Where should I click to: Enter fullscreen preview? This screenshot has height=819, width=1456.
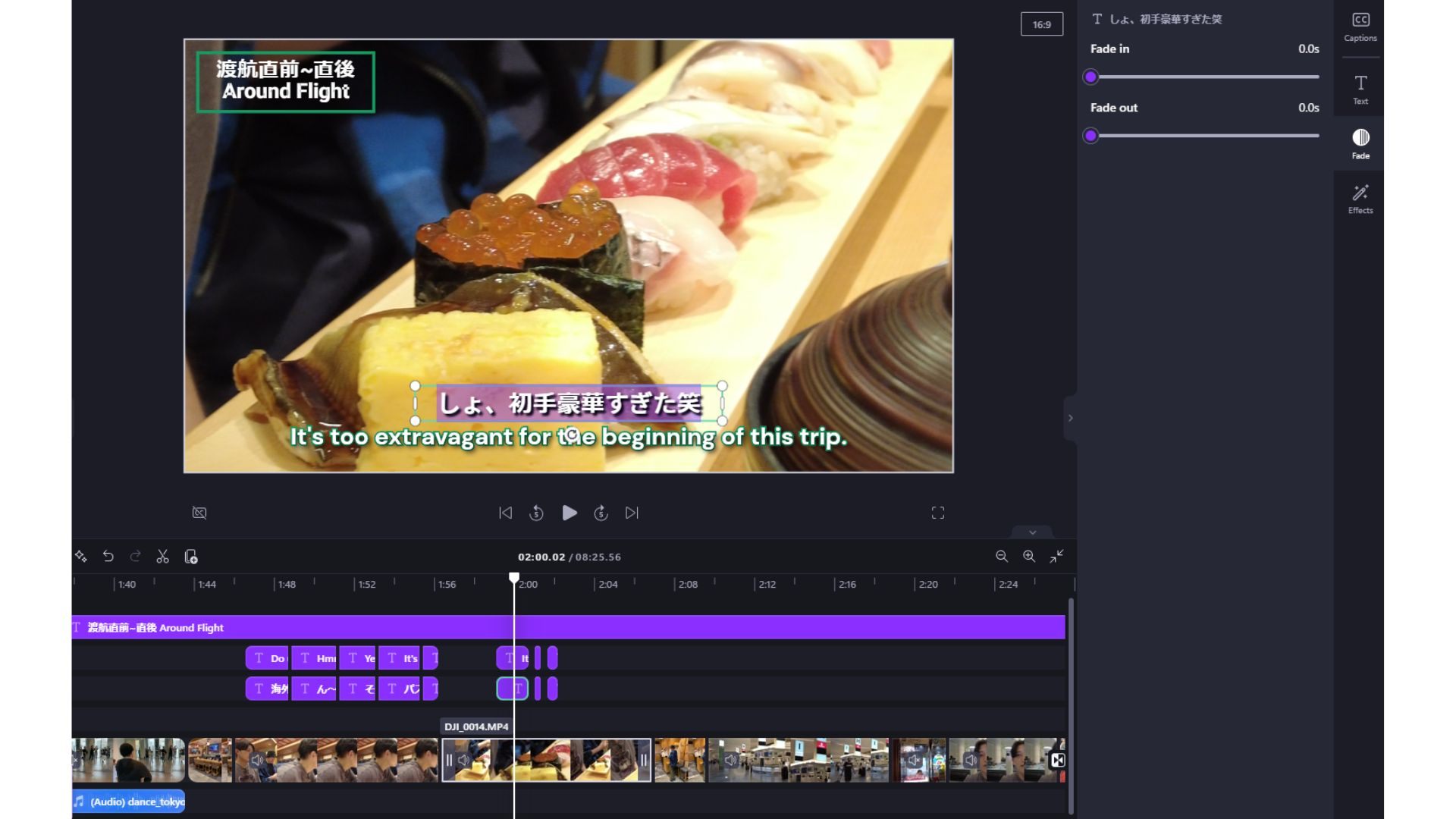[x=938, y=513]
